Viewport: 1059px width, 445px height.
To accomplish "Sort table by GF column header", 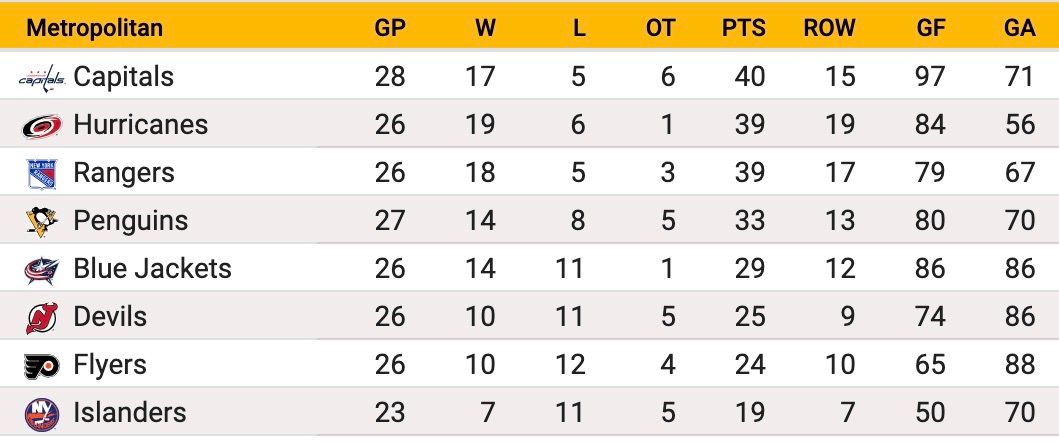I will (931, 28).
